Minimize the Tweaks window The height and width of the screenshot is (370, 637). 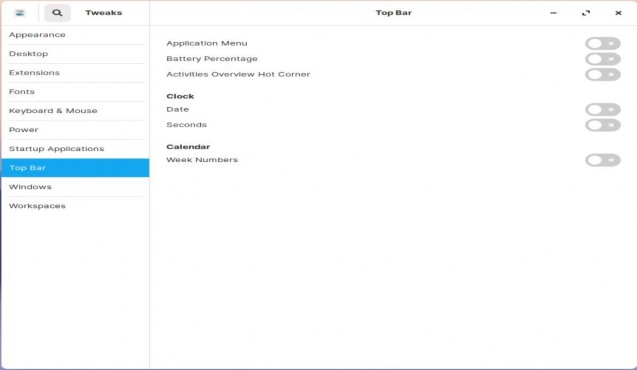[x=553, y=13]
